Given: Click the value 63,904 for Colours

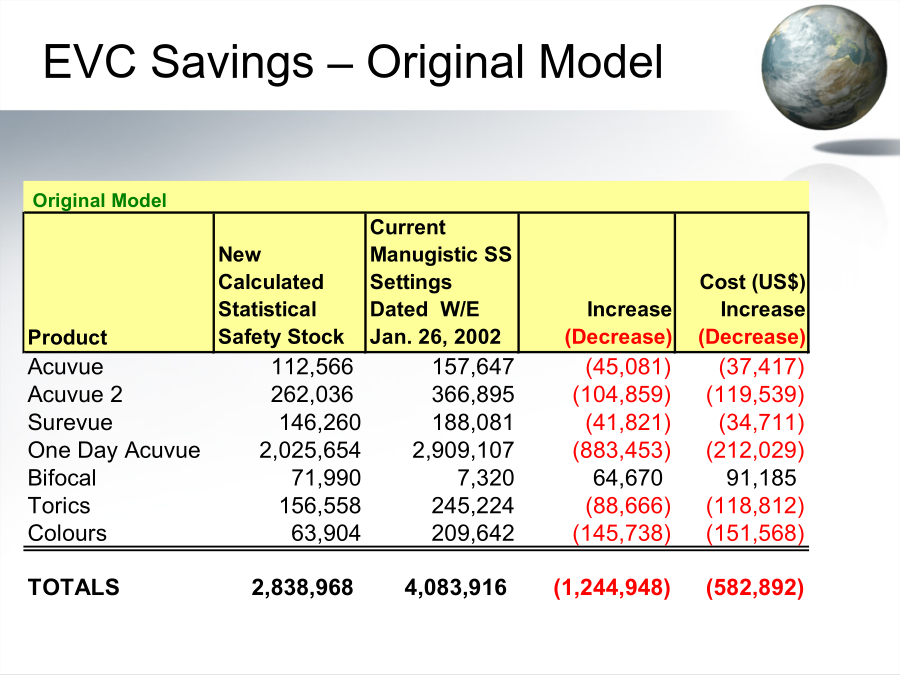Looking at the screenshot, I should pyautogui.click(x=326, y=533).
